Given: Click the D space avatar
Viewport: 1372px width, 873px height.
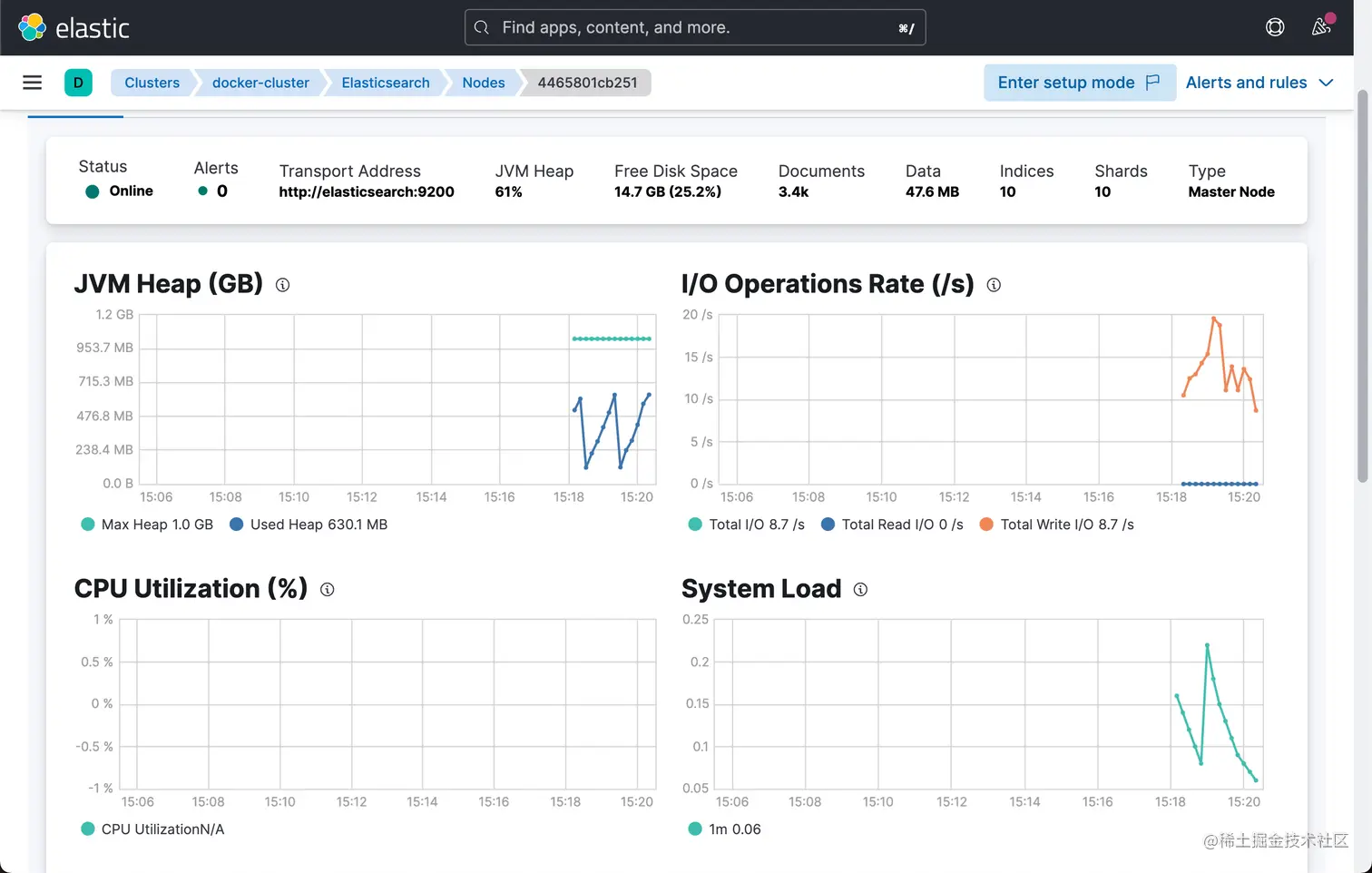Looking at the screenshot, I should tap(78, 83).
